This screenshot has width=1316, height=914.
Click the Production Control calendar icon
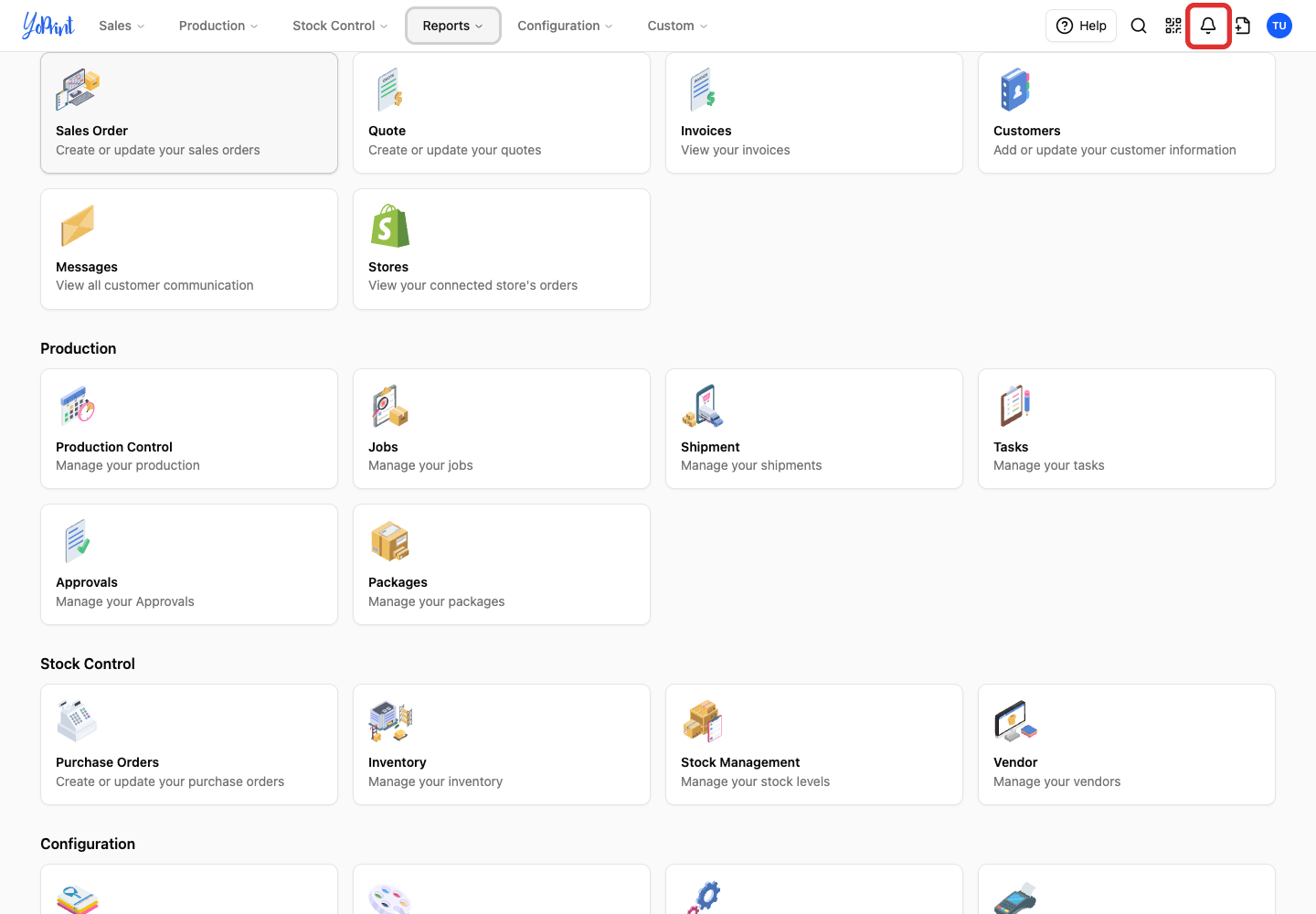coord(78,406)
